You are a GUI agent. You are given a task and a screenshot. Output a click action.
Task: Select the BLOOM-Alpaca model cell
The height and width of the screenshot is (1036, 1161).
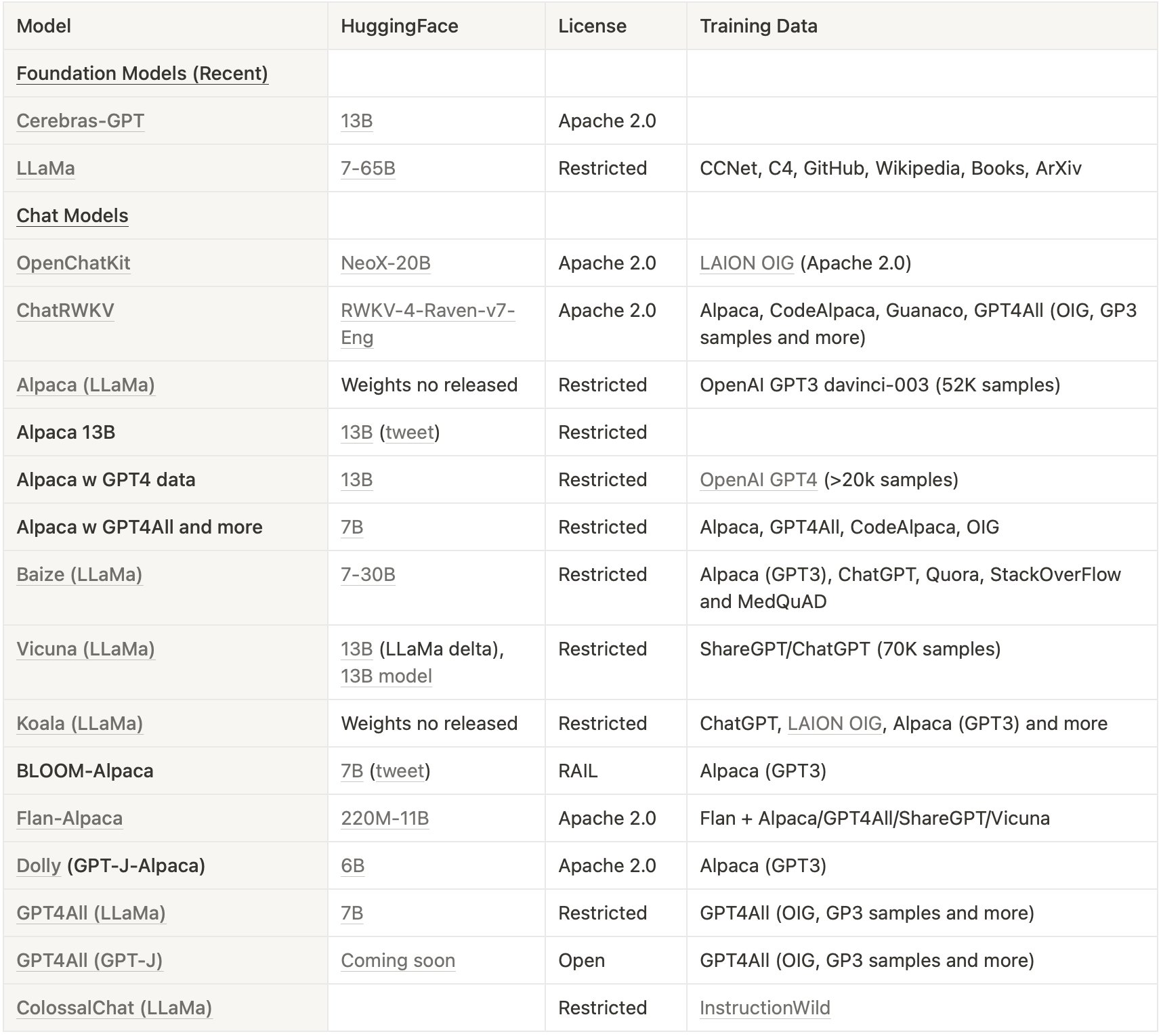click(x=165, y=771)
